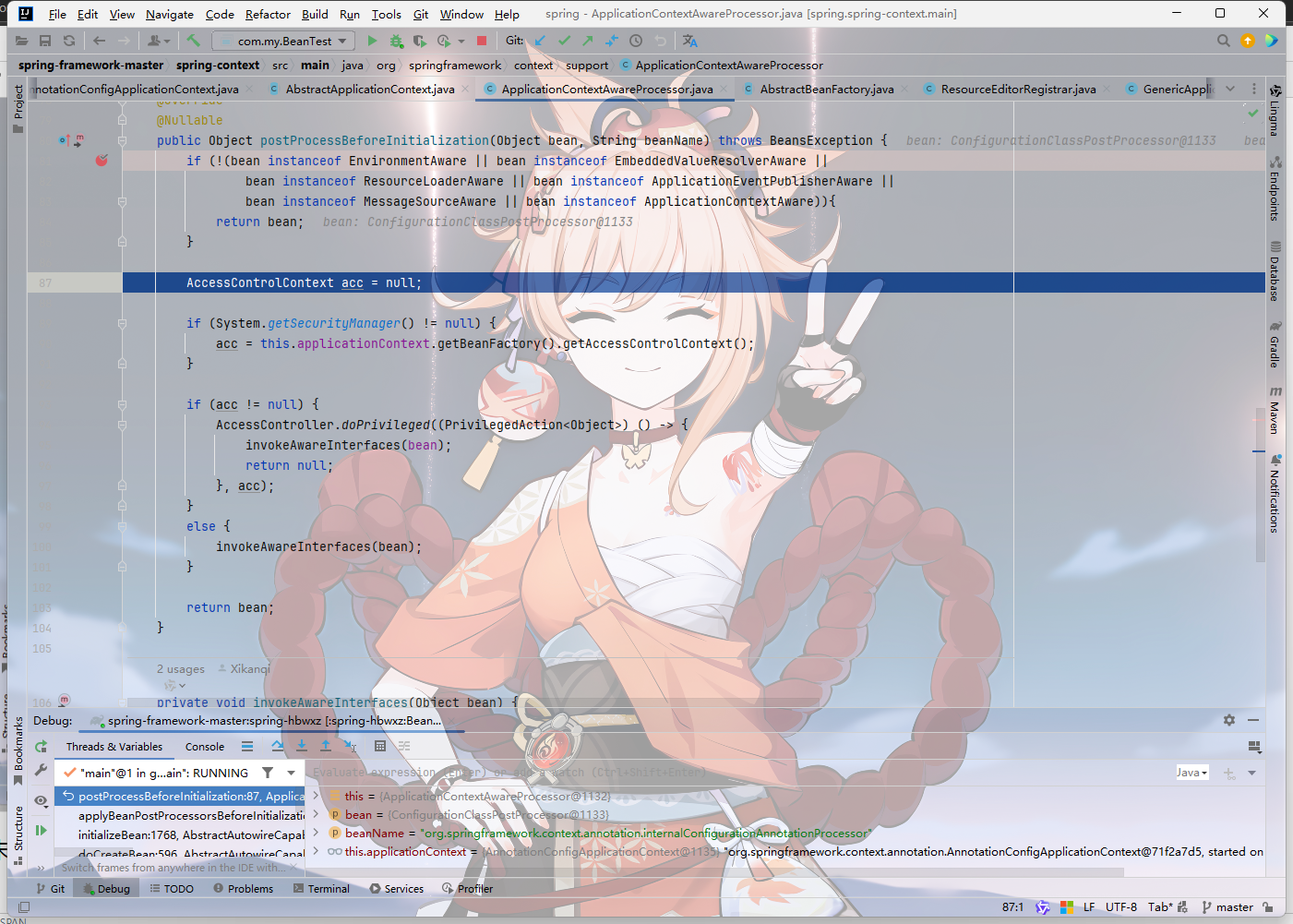Viewport: 1293px width, 924px height.
Task: Step out using the blue up arrow
Action: click(326, 746)
